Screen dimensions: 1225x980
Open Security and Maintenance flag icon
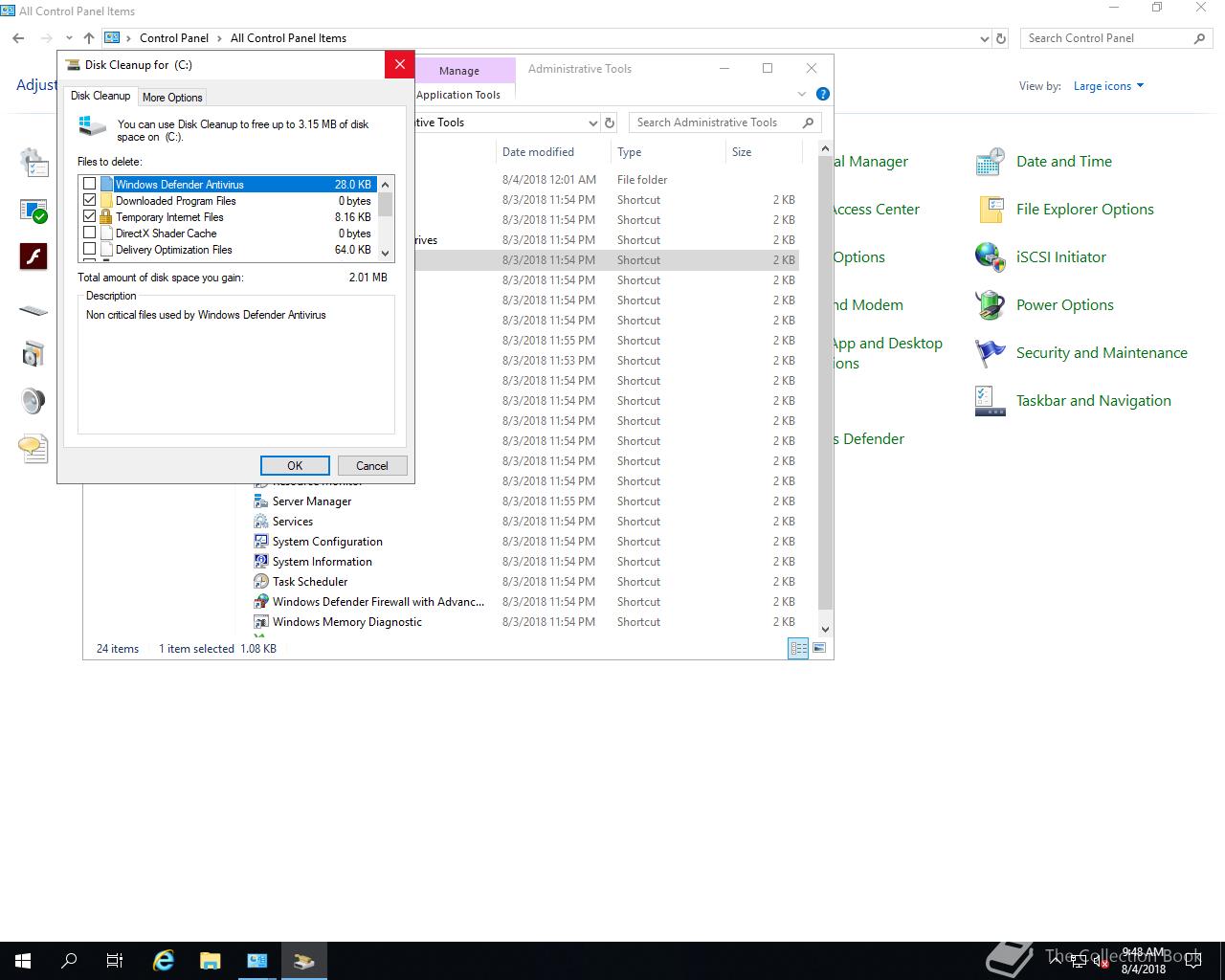coord(990,353)
